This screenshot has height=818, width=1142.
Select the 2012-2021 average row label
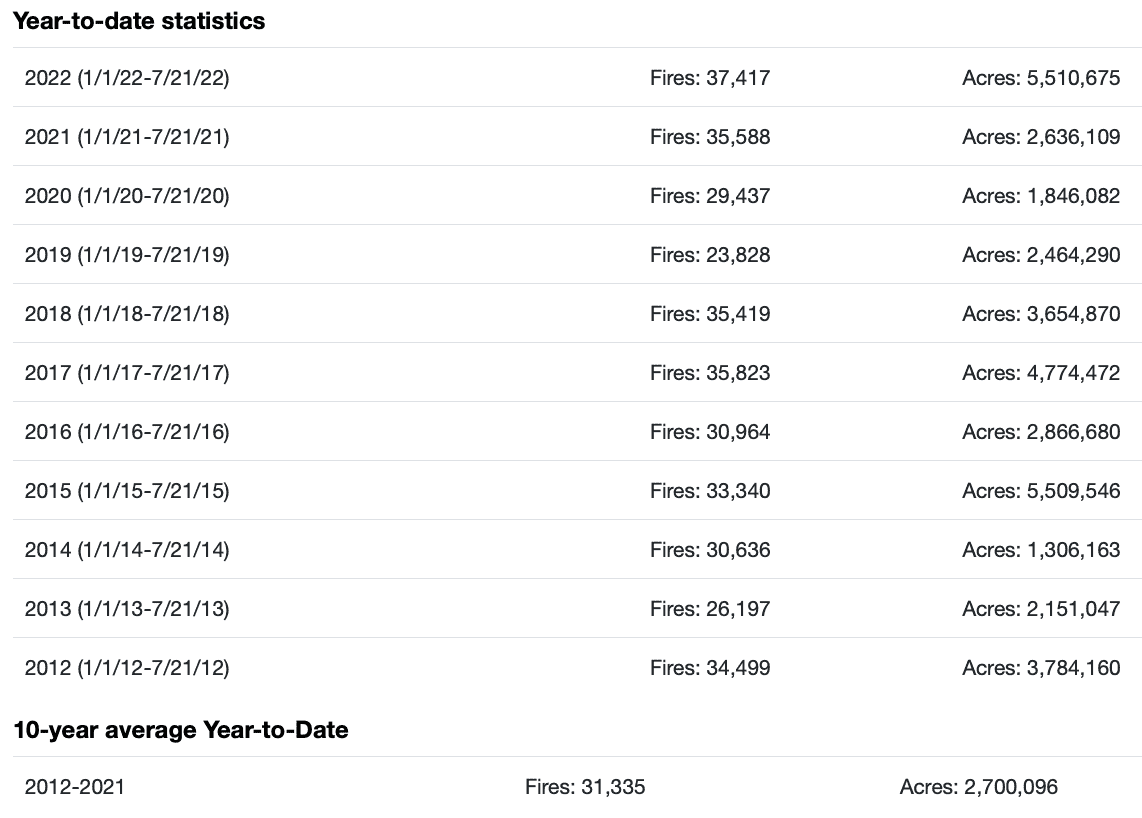coord(74,787)
